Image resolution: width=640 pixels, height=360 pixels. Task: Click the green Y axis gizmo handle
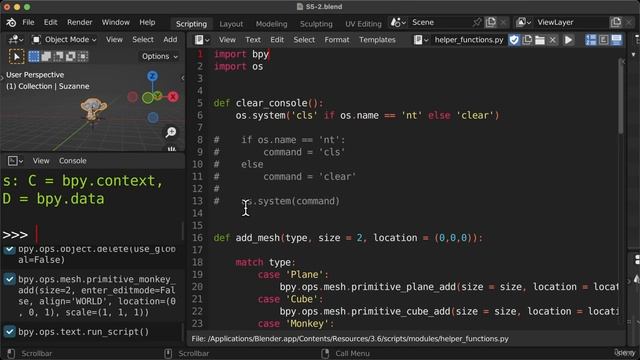pos(147,98)
